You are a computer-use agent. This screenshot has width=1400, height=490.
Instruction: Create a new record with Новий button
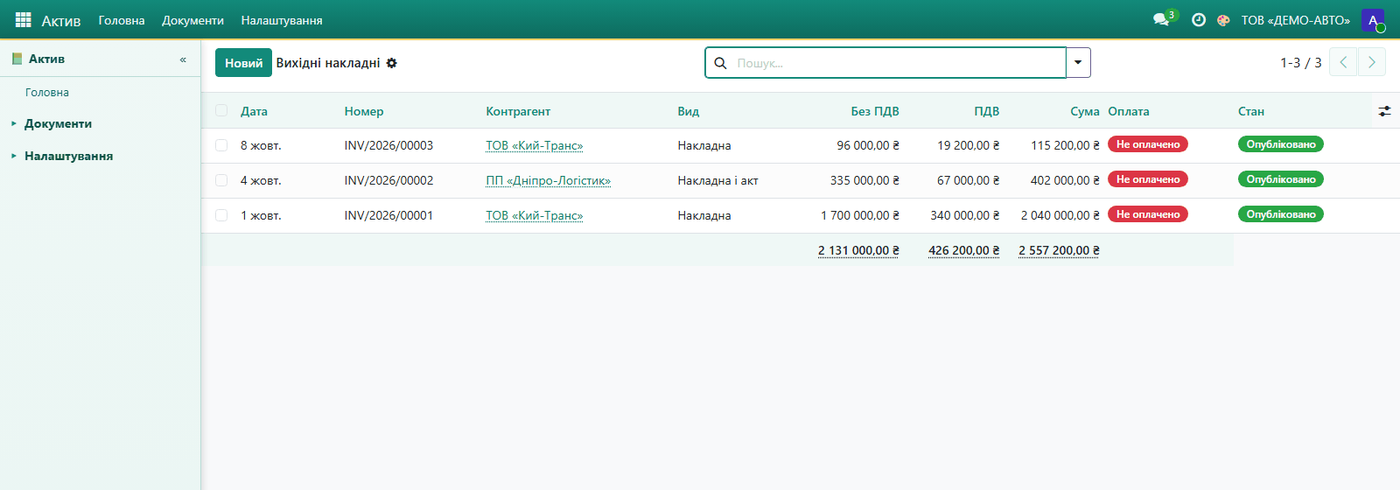click(243, 63)
